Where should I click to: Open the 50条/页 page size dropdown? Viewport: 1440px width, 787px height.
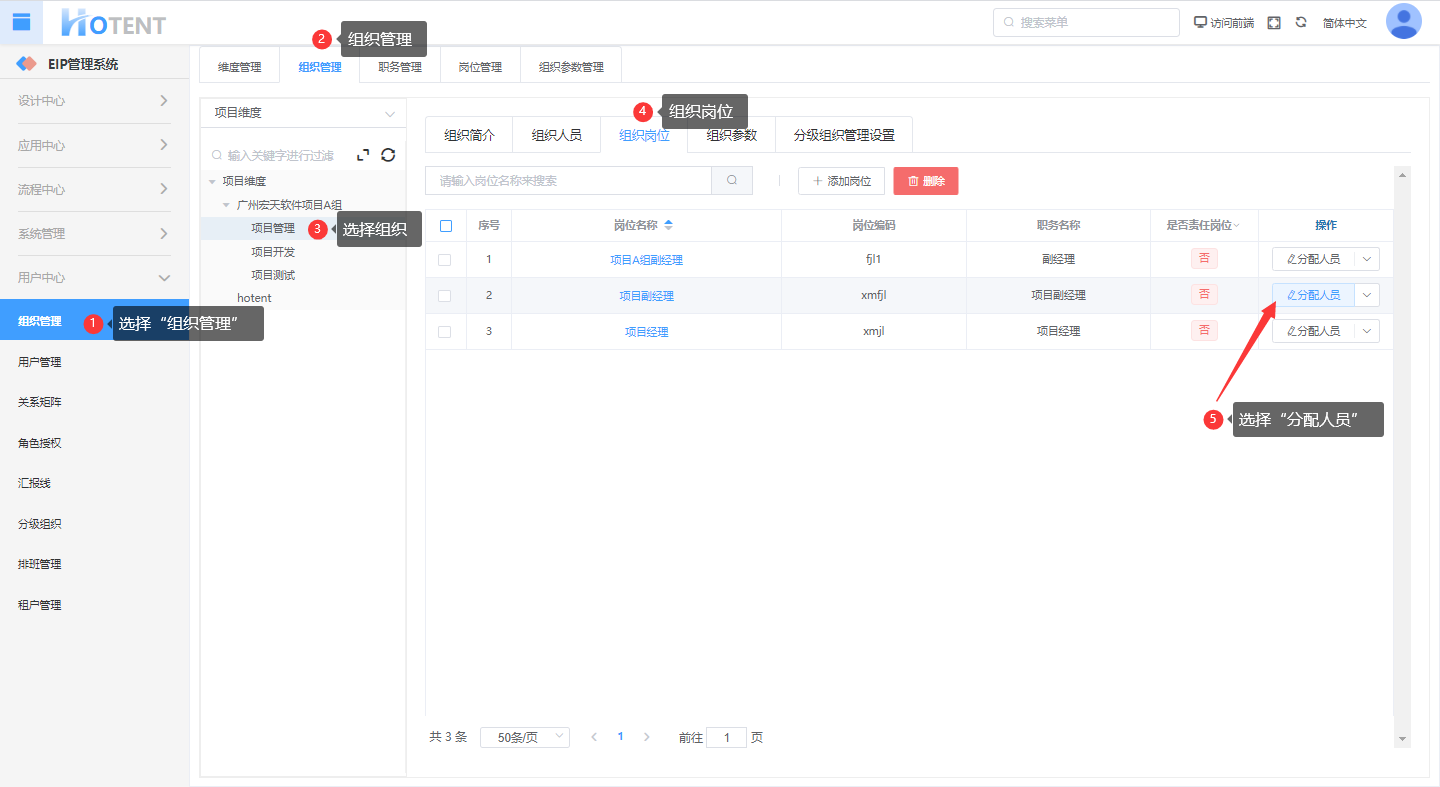(x=524, y=737)
